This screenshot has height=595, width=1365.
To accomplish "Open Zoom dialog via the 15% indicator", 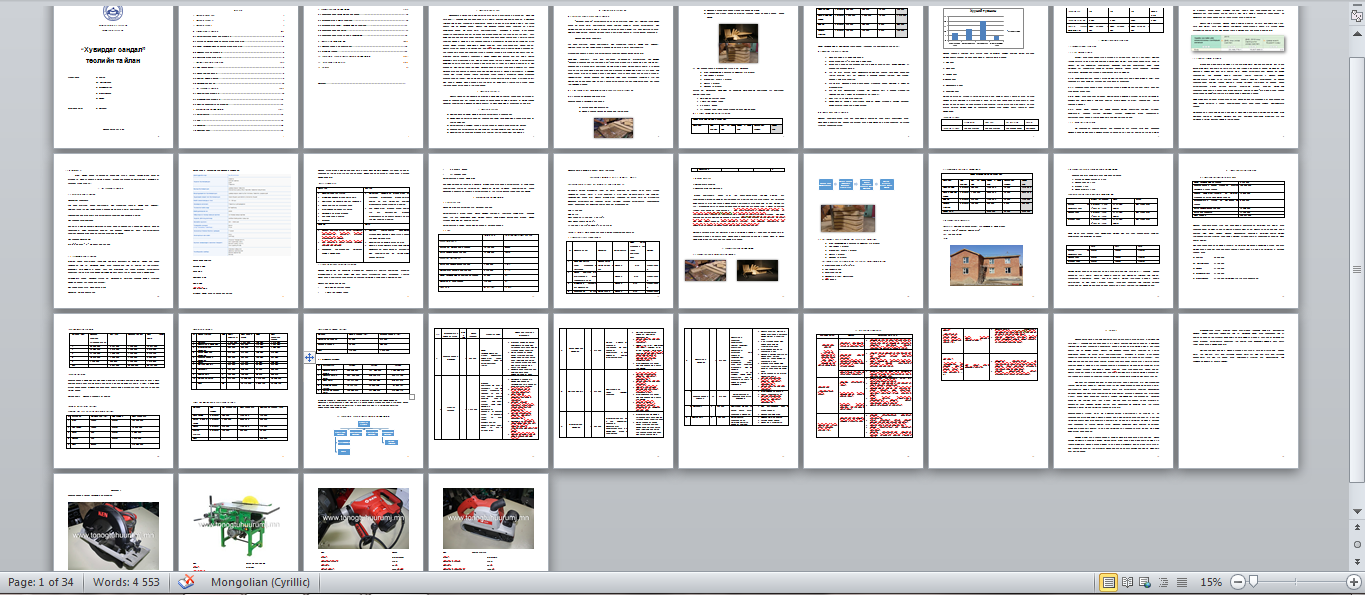I will [1210, 581].
